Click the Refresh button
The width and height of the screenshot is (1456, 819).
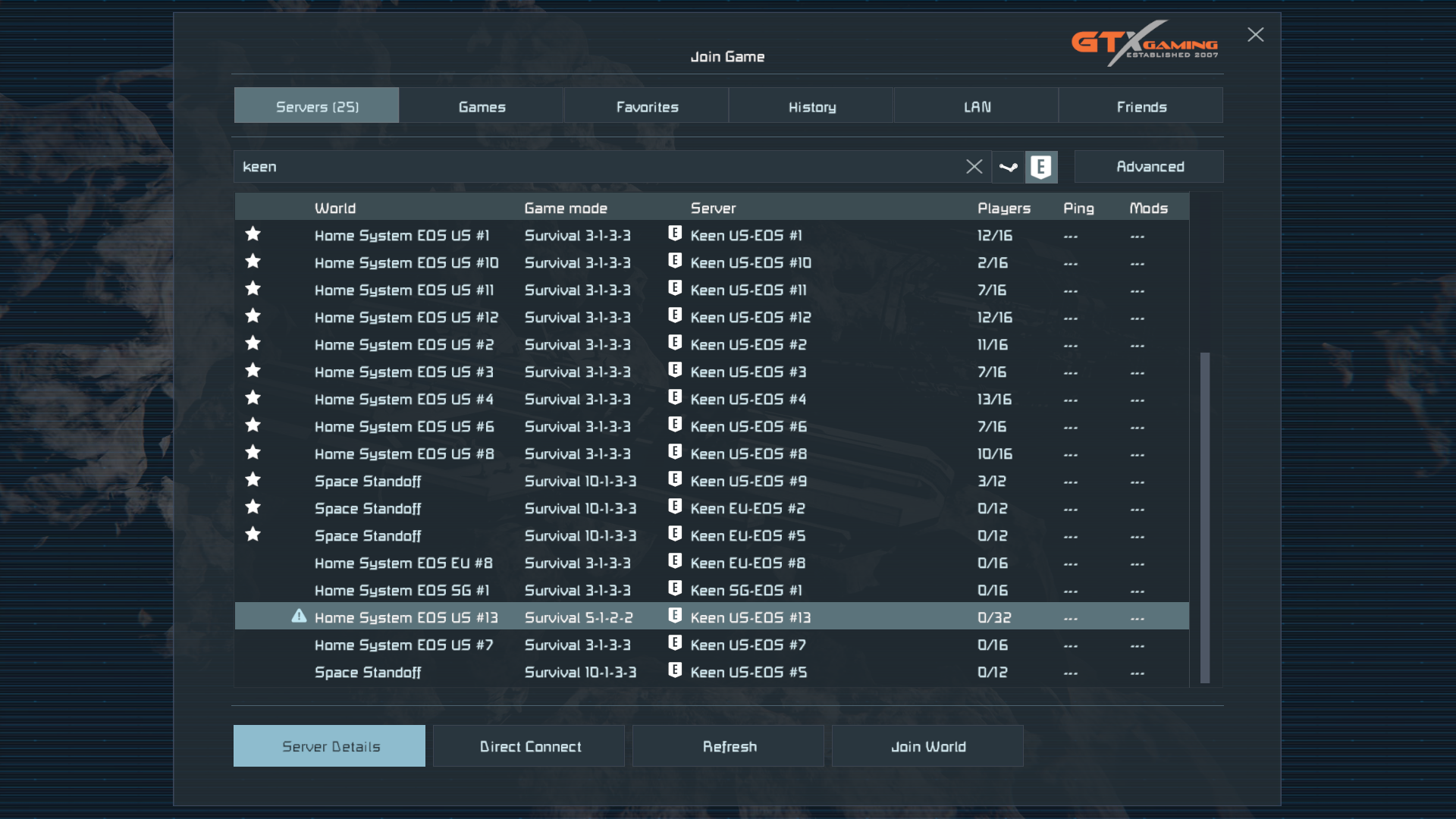pyautogui.click(x=729, y=746)
